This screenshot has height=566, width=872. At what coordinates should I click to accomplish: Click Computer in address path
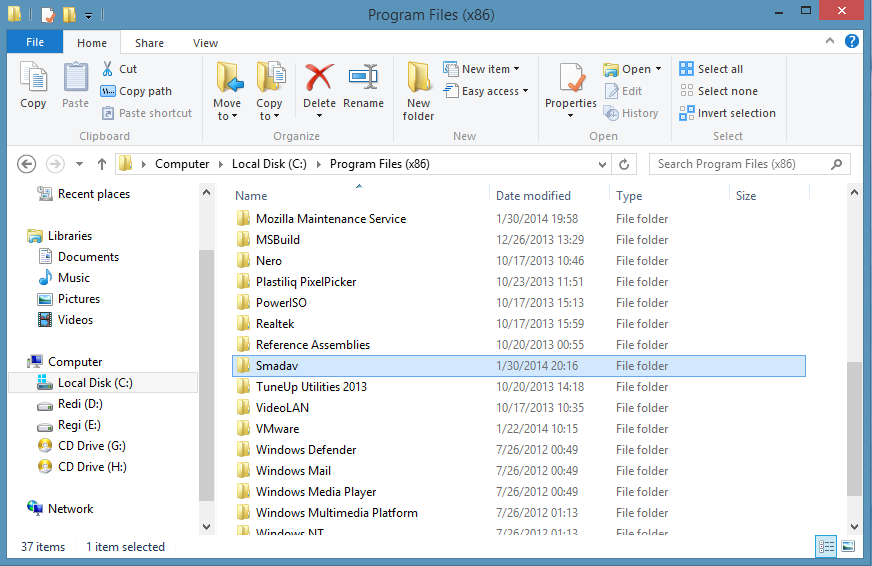182,164
